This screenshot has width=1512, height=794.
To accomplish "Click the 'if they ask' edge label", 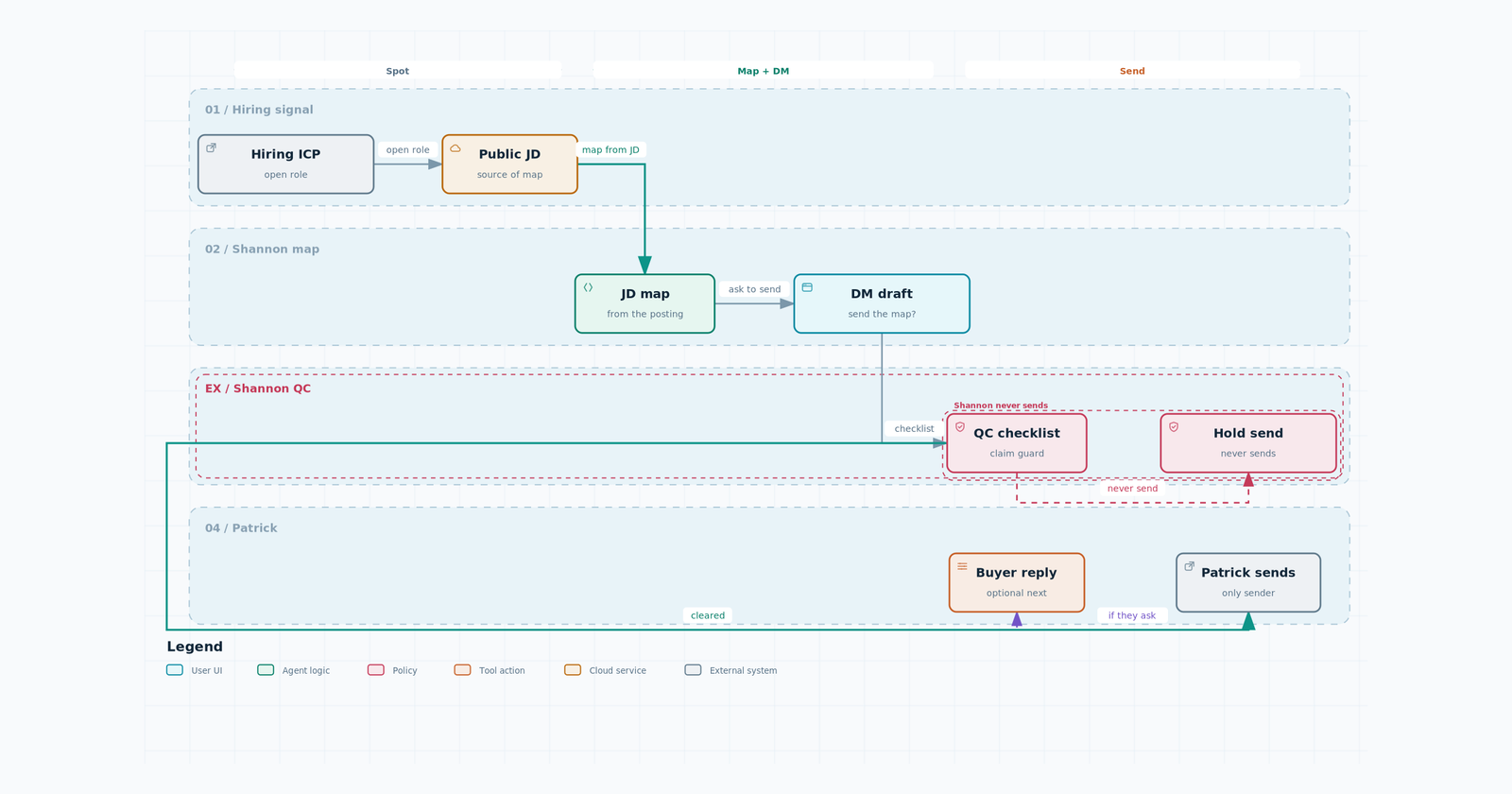I will 1132,615.
